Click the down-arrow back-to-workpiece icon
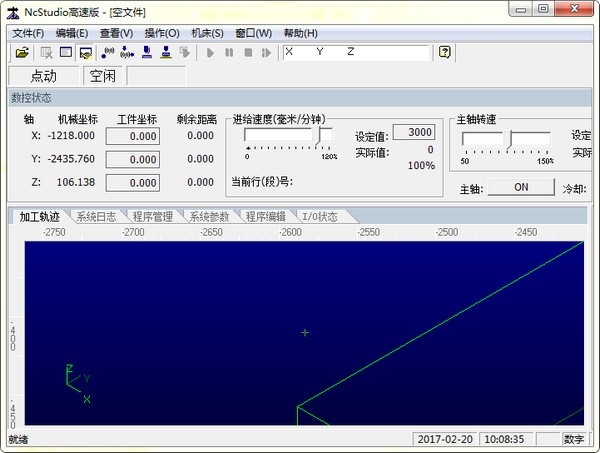The height and width of the screenshot is (453, 600). pyautogui.click(x=127, y=52)
